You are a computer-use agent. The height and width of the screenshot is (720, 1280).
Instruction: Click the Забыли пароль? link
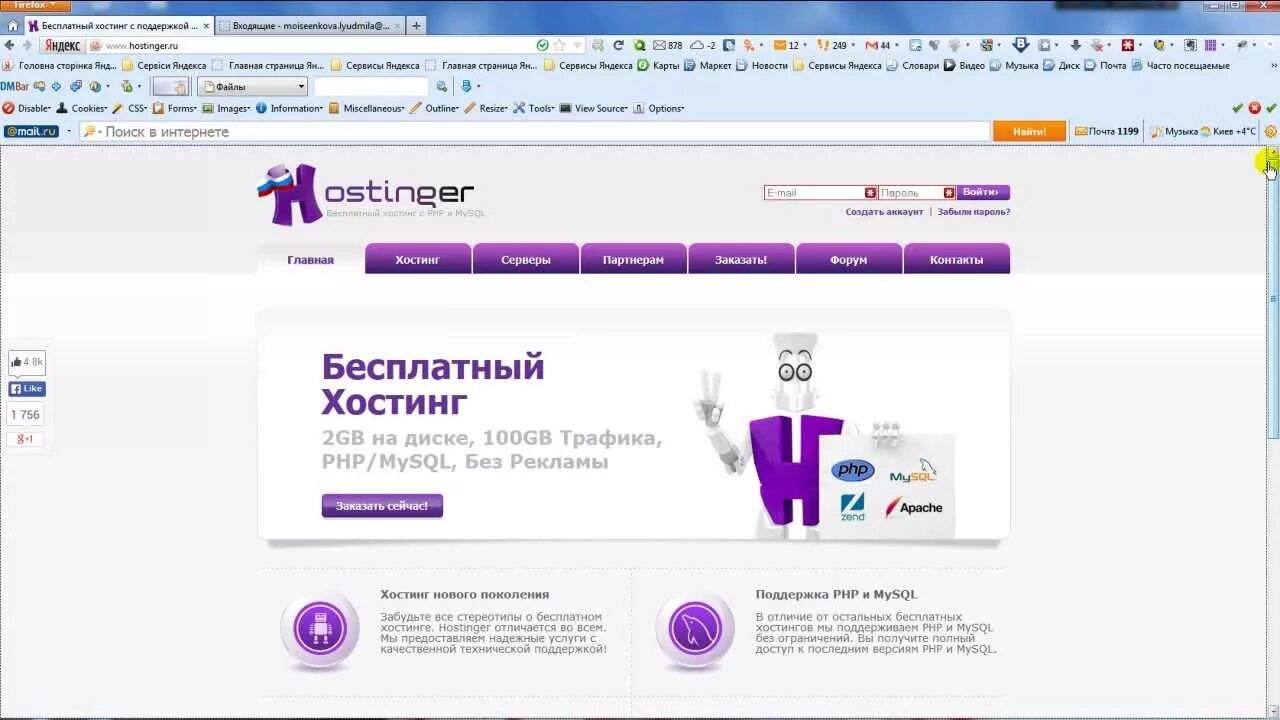pos(974,212)
